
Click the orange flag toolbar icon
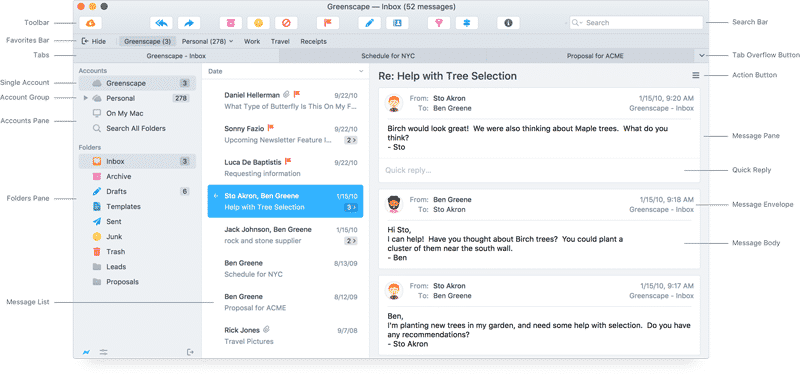click(x=328, y=23)
